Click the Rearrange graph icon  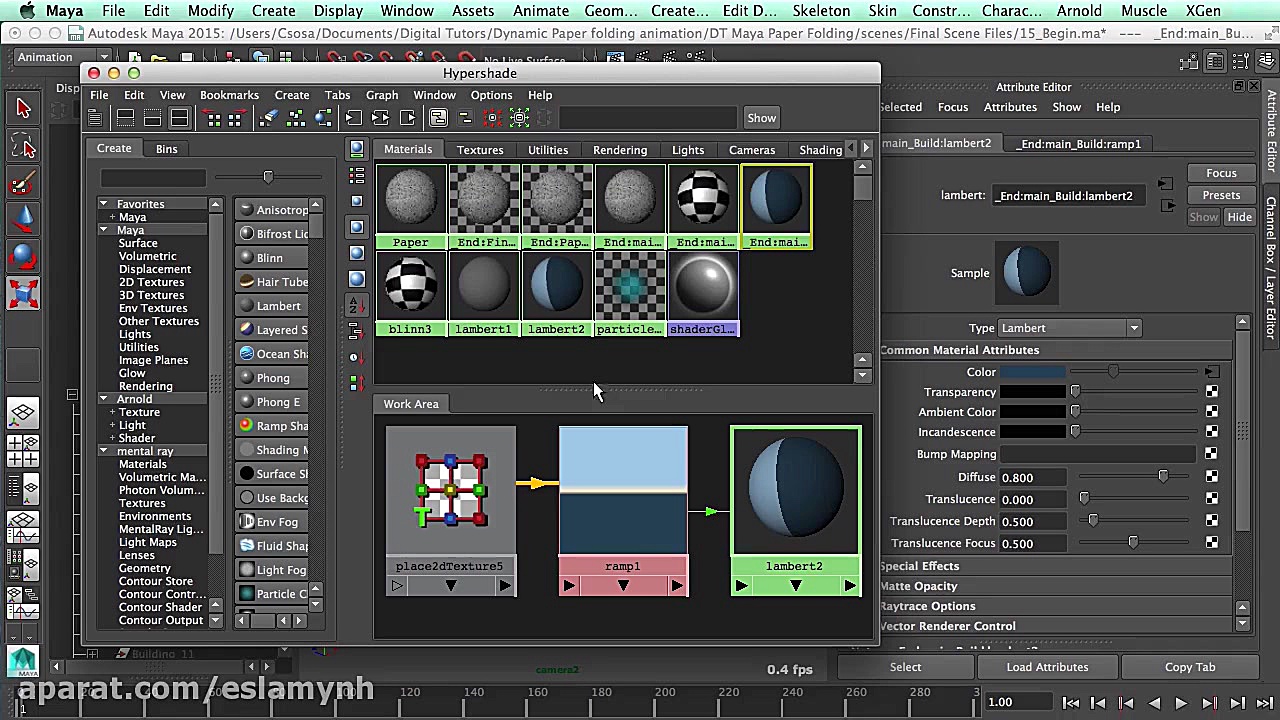click(x=296, y=118)
